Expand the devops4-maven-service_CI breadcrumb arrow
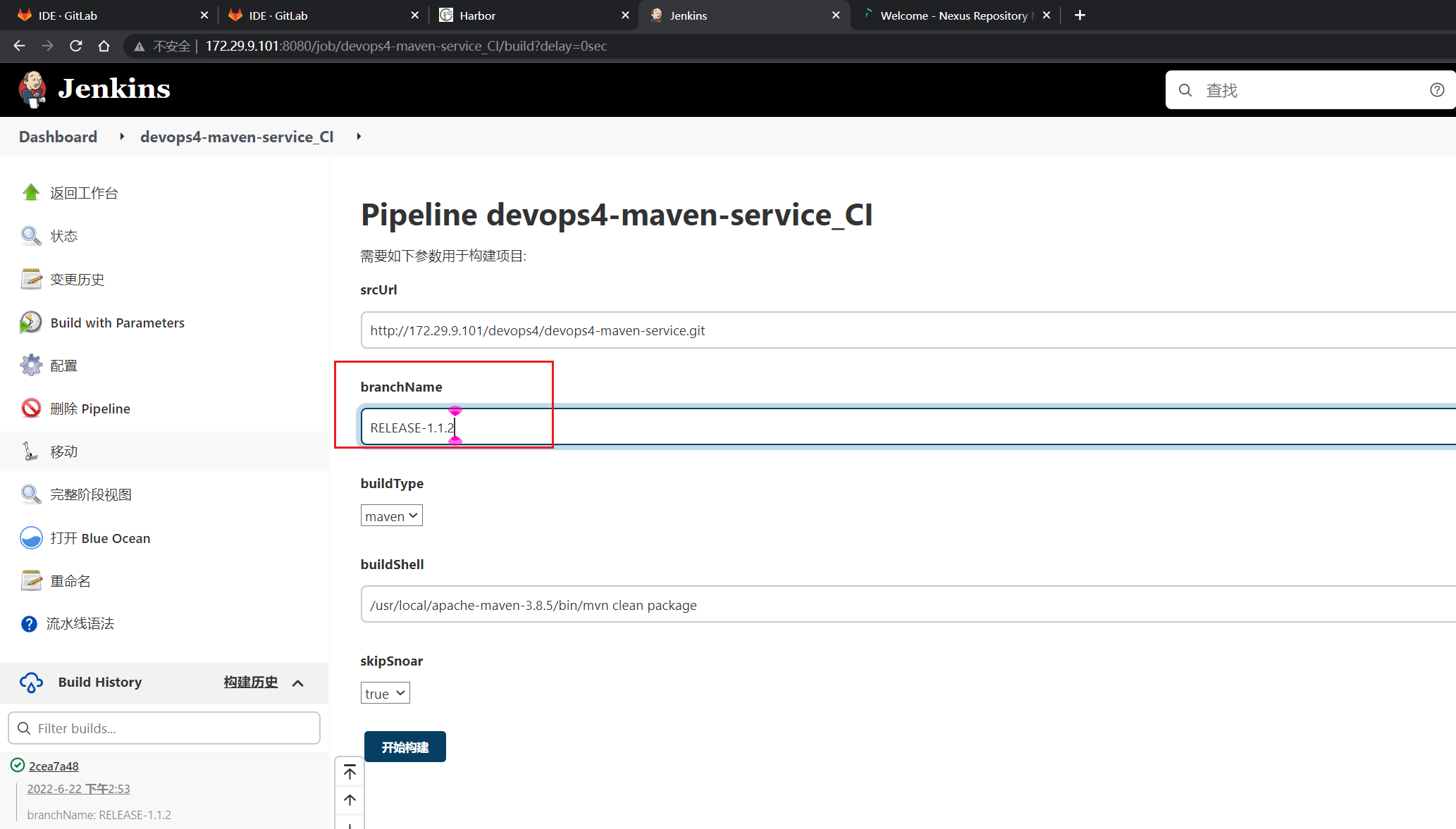 point(359,137)
